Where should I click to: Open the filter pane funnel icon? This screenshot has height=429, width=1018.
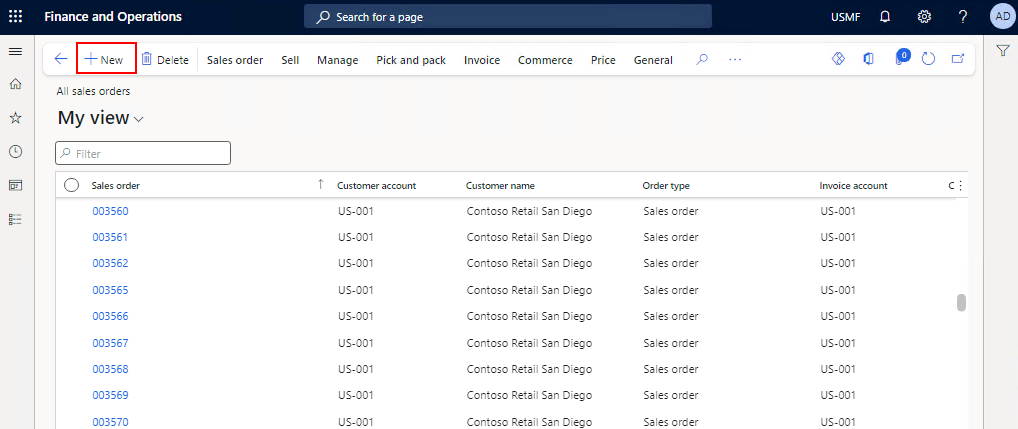(1002, 51)
